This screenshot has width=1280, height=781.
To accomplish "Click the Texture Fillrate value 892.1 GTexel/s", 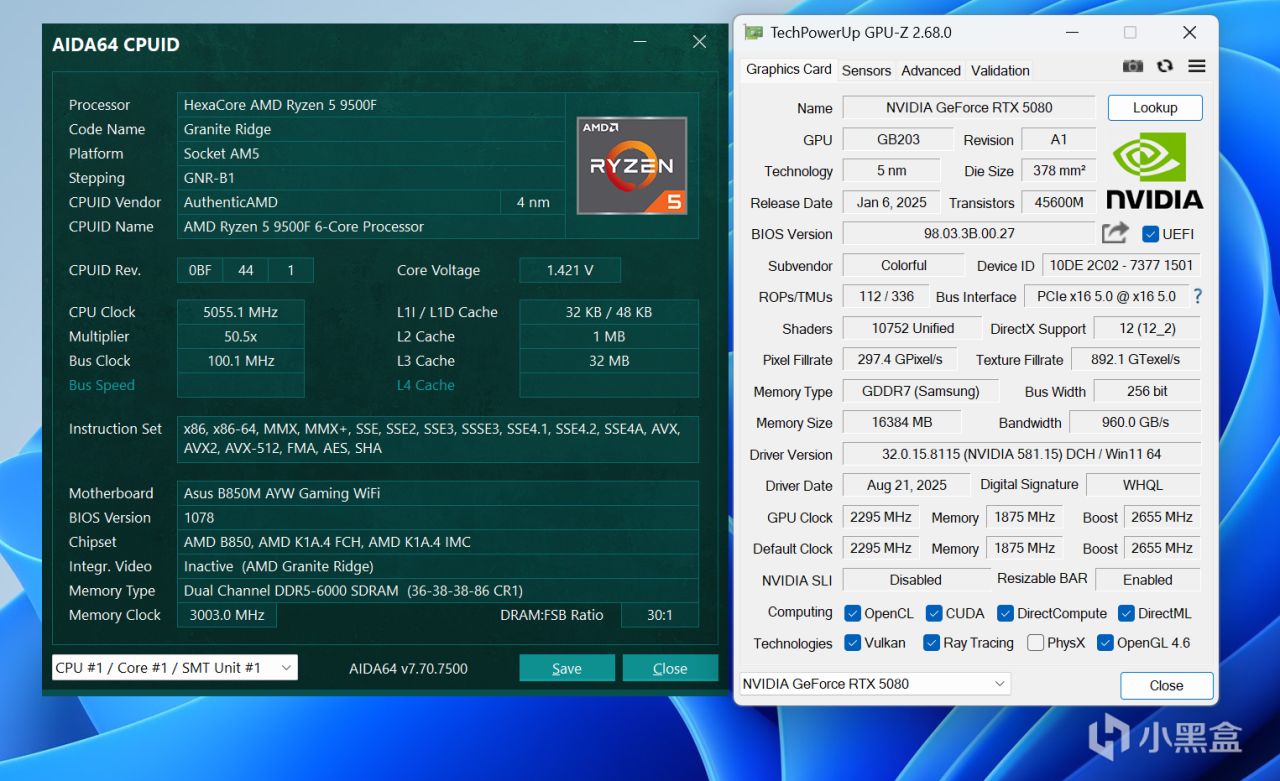I will click(x=1134, y=359).
